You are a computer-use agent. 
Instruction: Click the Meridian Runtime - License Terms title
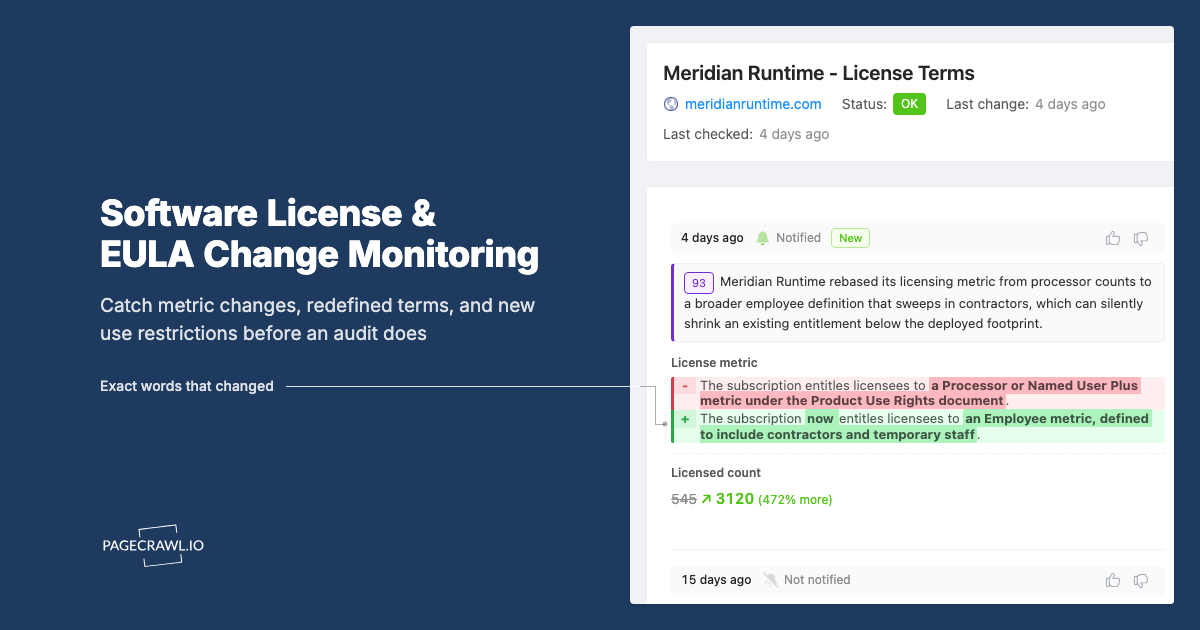click(819, 73)
